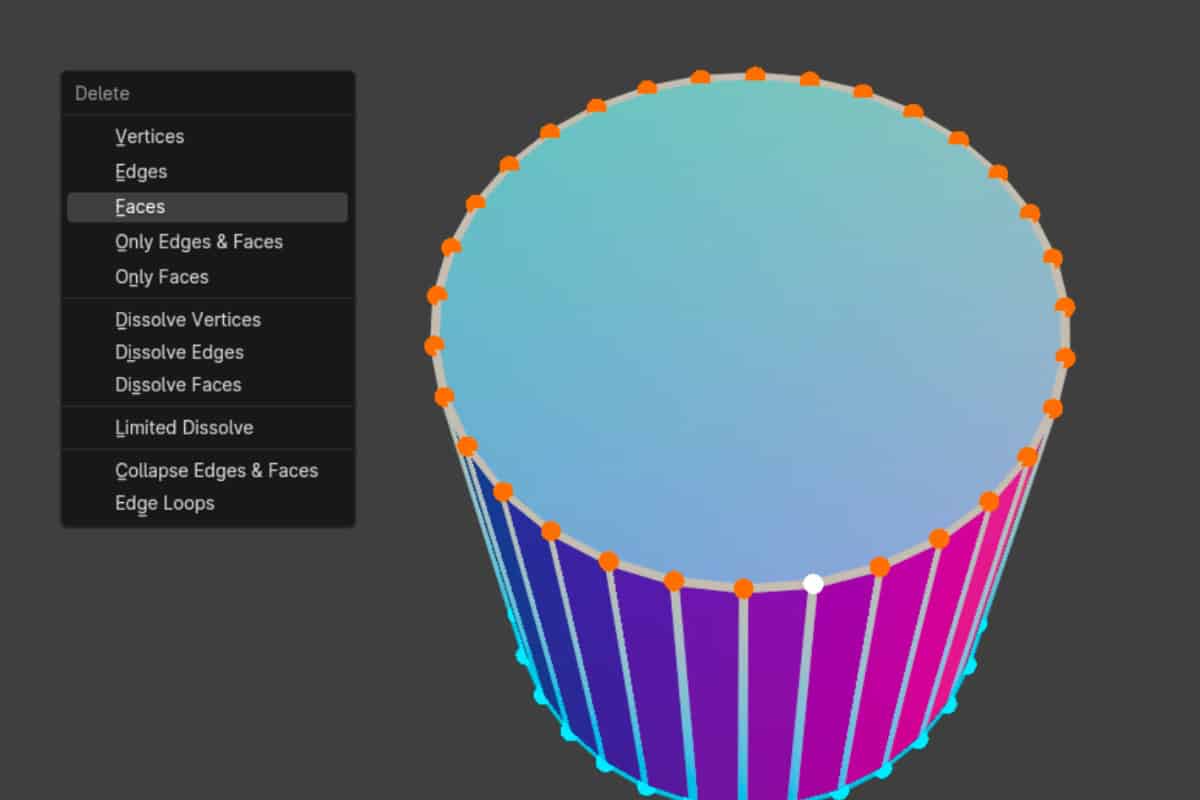The width and height of the screenshot is (1200, 800).
Task: Choose Only Edges & Faces
Action: (198, 241)
